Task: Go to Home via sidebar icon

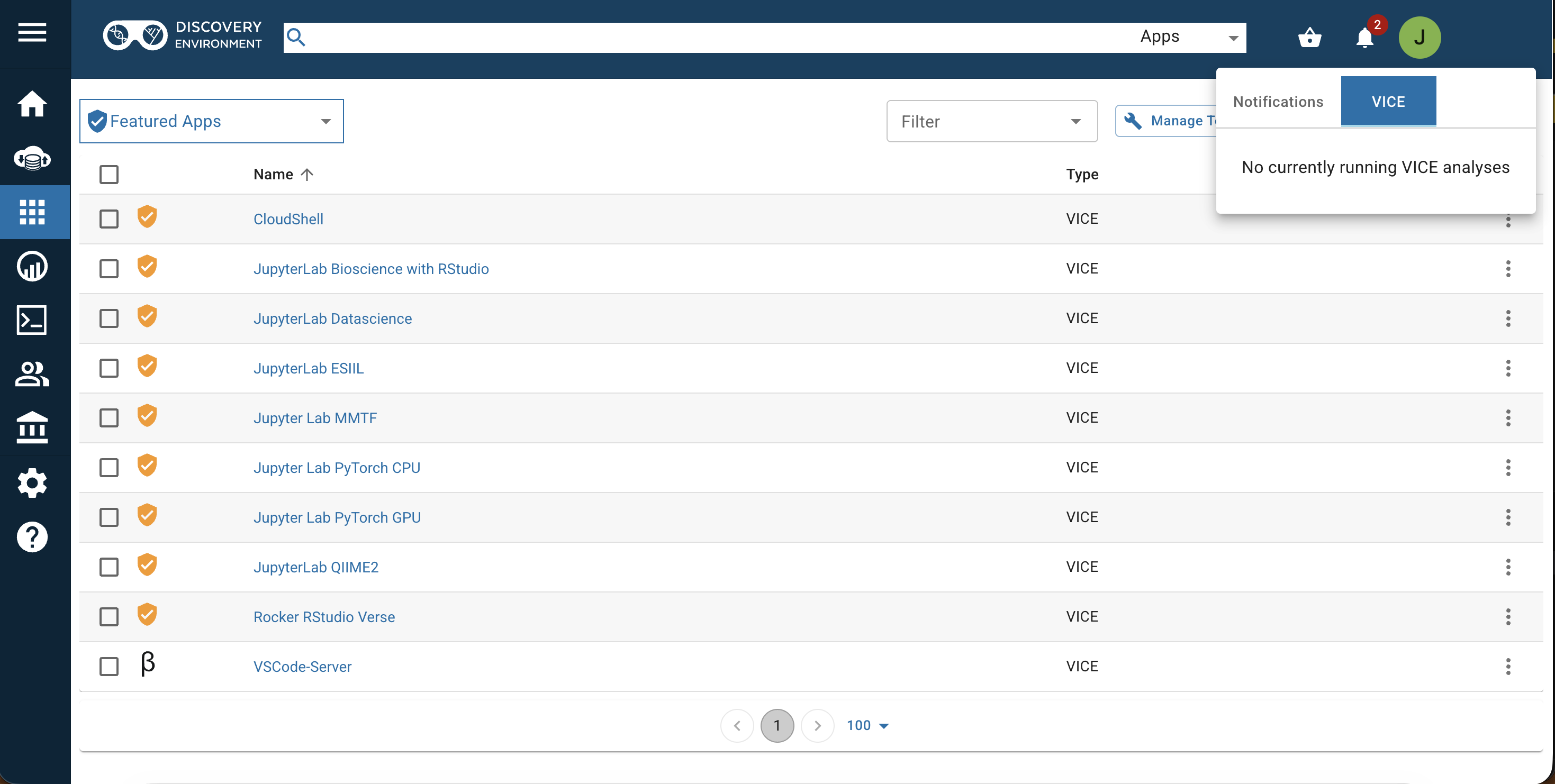Action: pos(32,104)
